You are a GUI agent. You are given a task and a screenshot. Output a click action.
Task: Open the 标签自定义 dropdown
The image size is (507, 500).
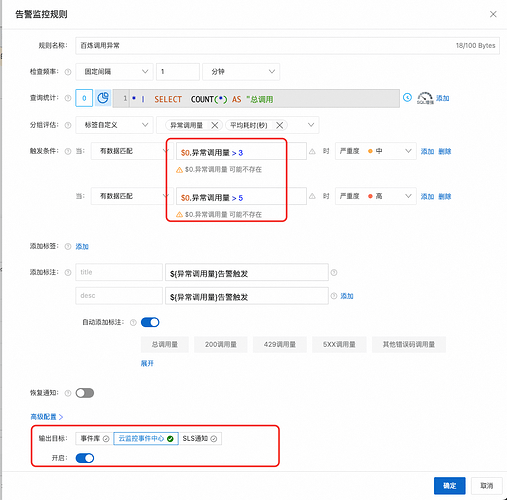pos(114,125)
